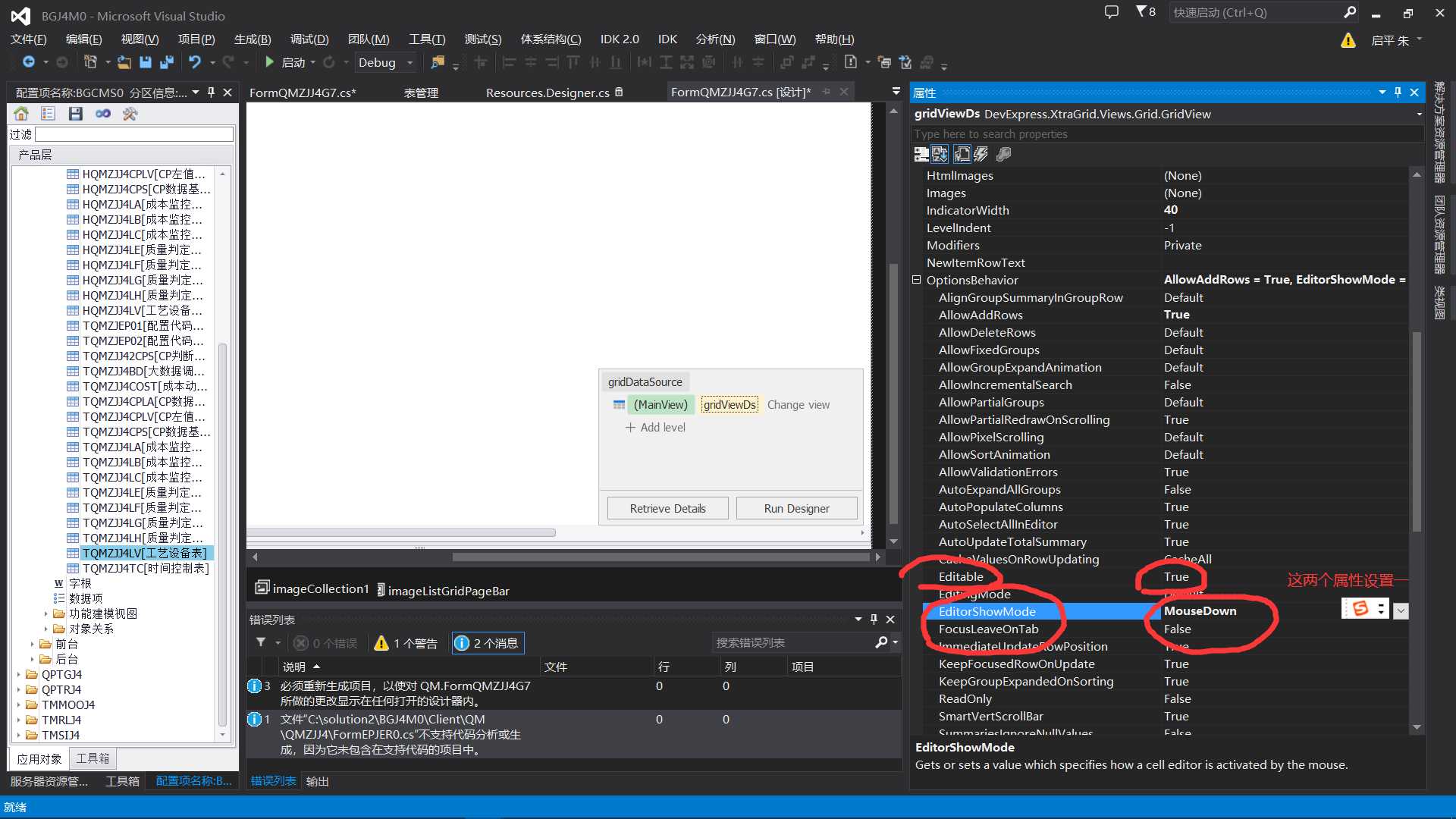
Task: Click the find in files toolbar icon
Action: (x=438, y=62)
